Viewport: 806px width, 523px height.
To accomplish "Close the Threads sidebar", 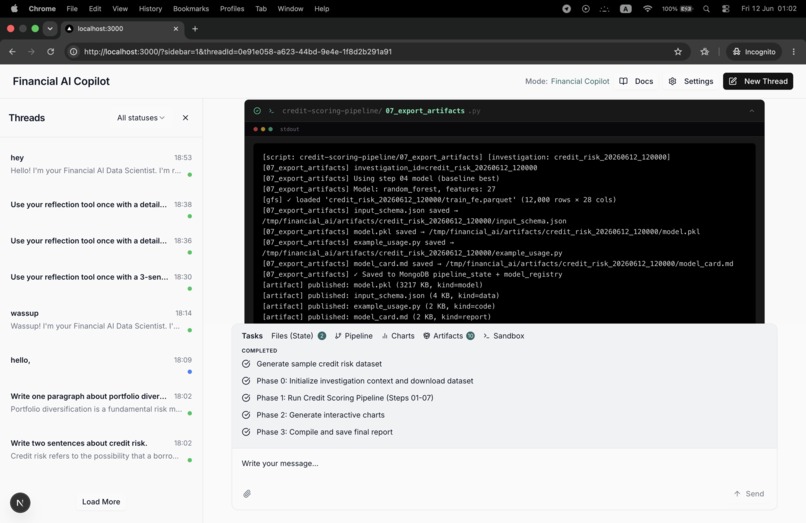I will [x=186, y=118].
